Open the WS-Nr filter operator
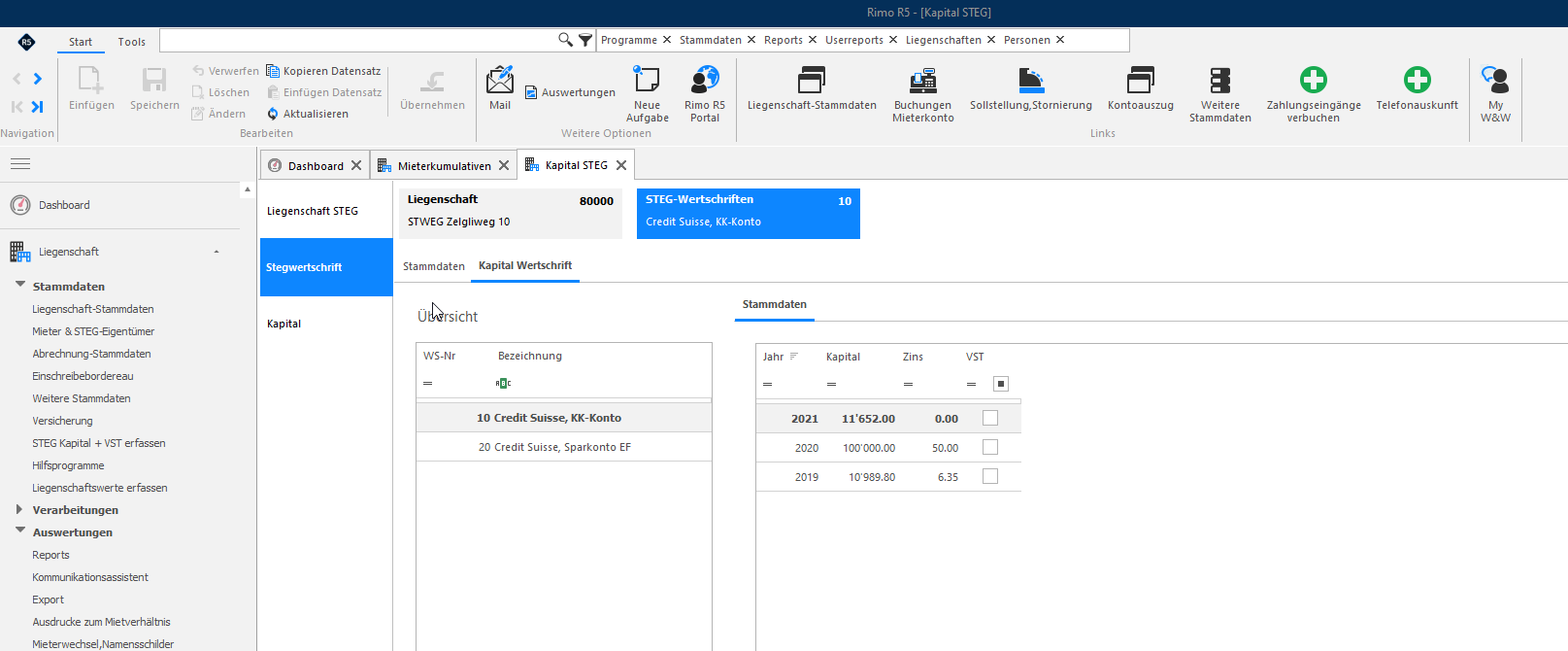 pos(427,384)
